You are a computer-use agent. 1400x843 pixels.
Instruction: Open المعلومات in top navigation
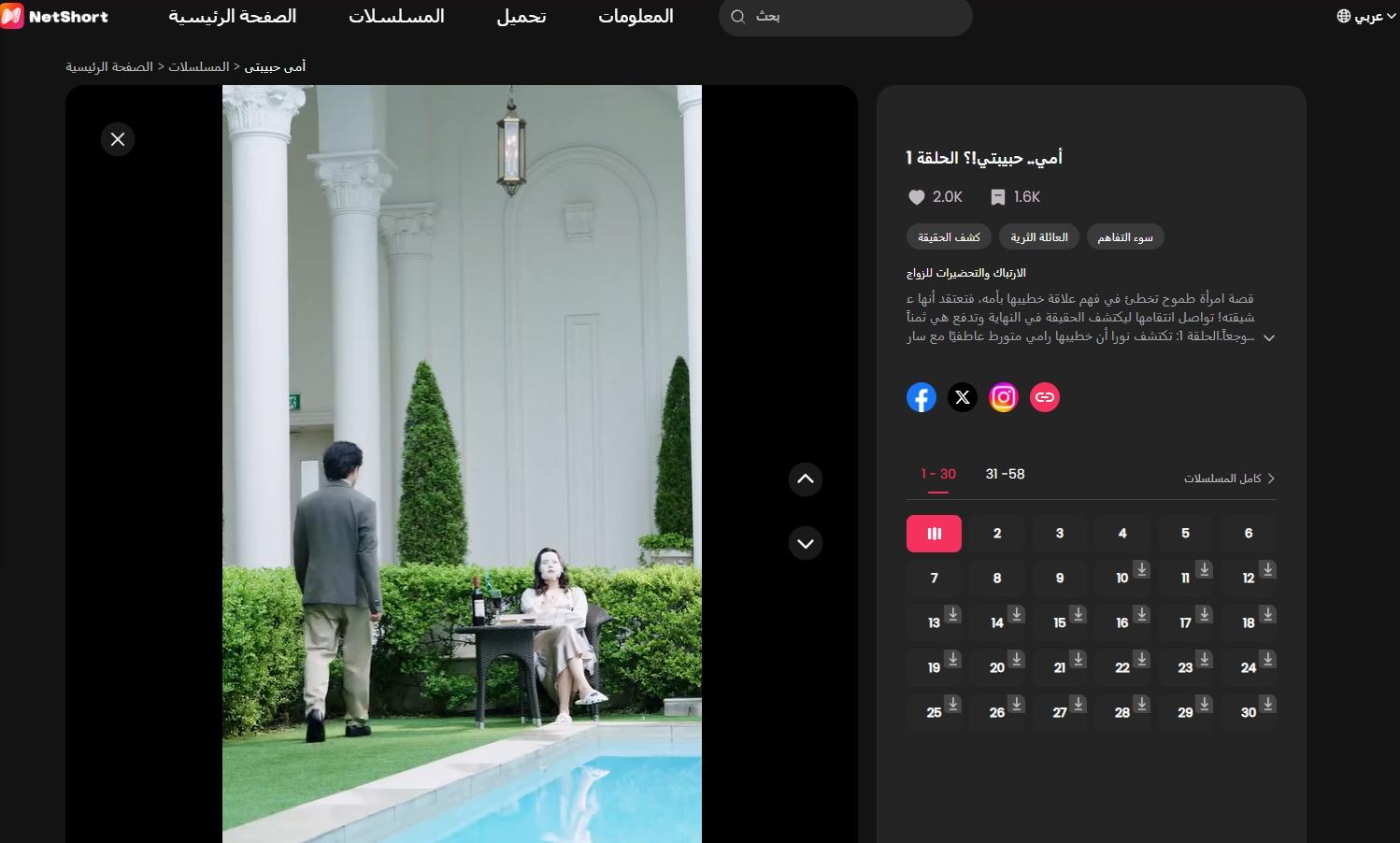(x=636, y=16)
